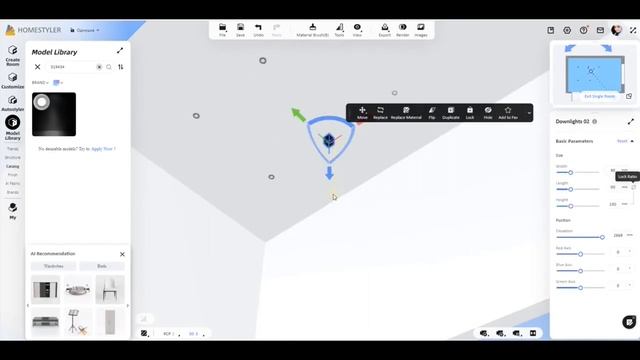Open Create Room in the sidebar

(13, 56)
